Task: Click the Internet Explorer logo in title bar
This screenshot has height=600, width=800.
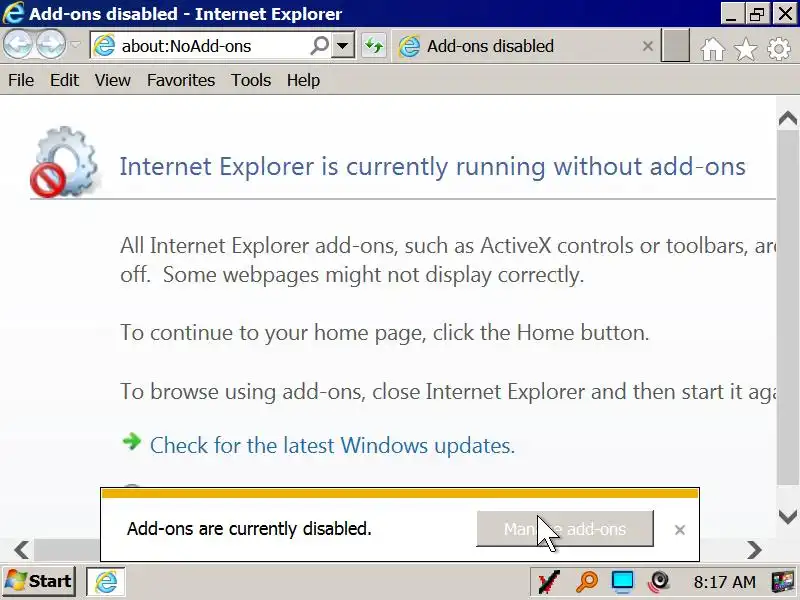Action: pos(13,13)
